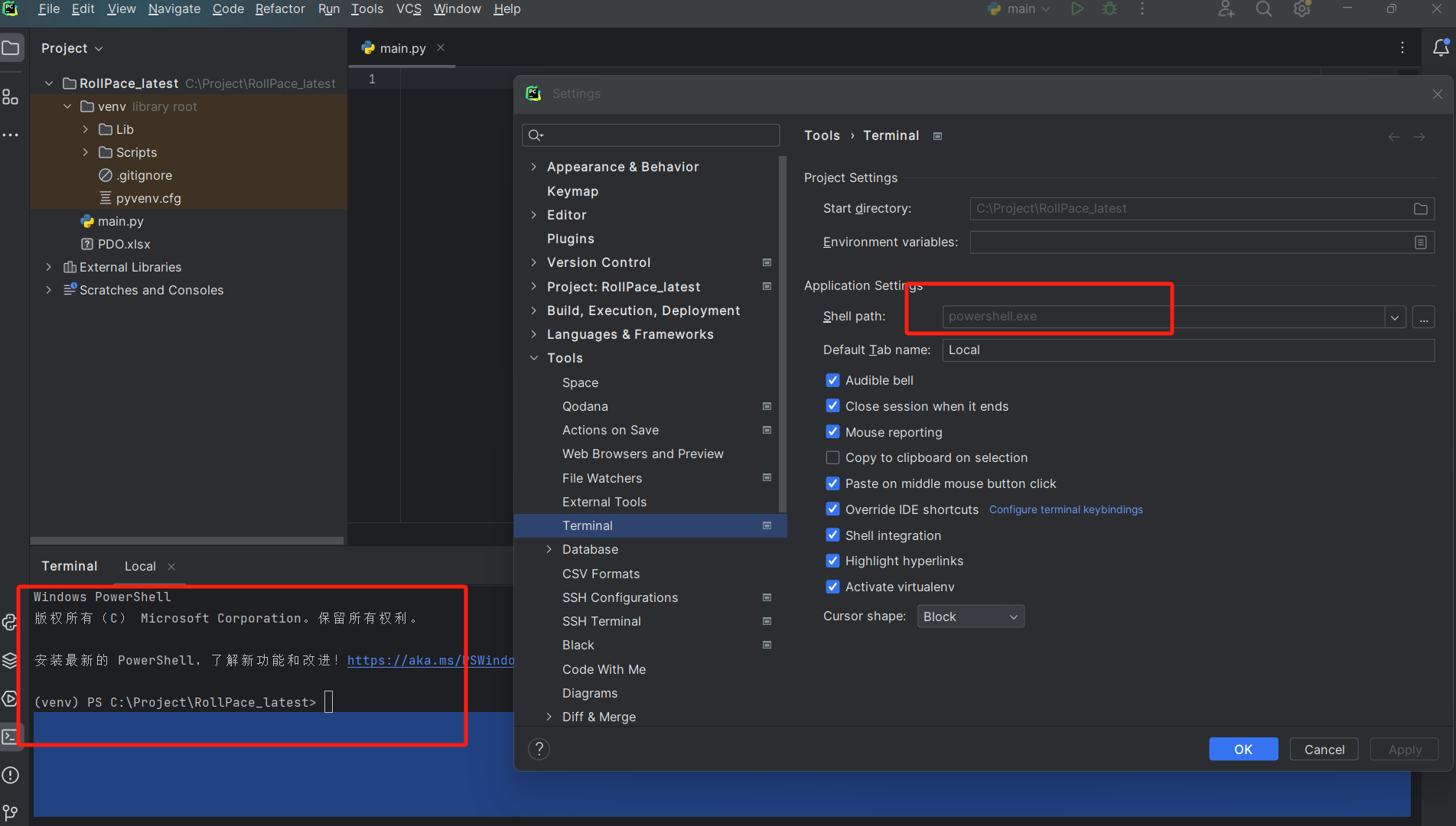Open the Problems tool window icon
The height and width of the screenshot is (826, 1456).
[11, 776]
